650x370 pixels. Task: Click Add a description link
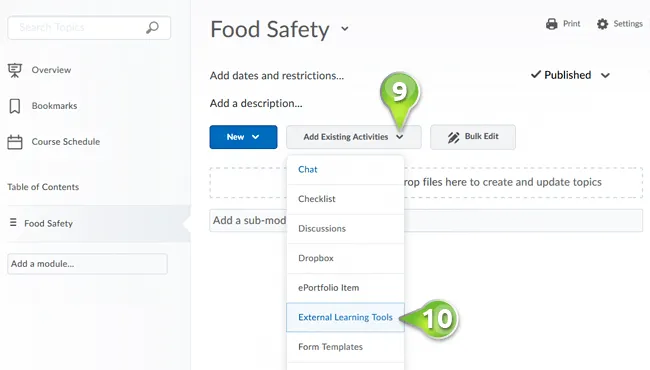tap(256, 103)
